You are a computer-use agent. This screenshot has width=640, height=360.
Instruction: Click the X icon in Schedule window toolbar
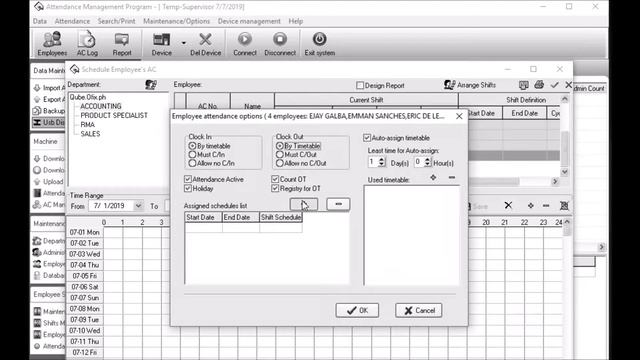click(569, 85)
